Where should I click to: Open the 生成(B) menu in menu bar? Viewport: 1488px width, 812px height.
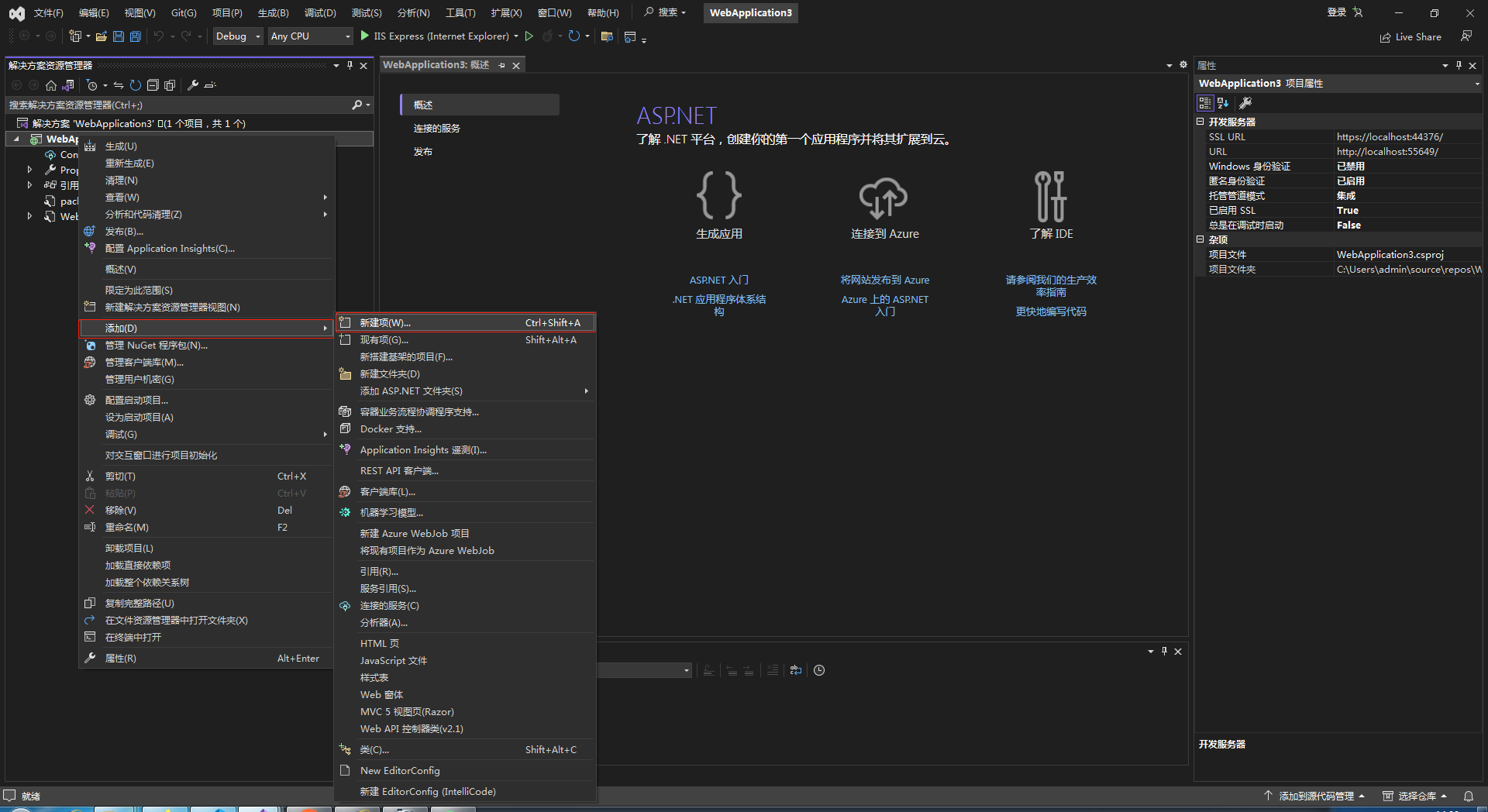(273, 12)
